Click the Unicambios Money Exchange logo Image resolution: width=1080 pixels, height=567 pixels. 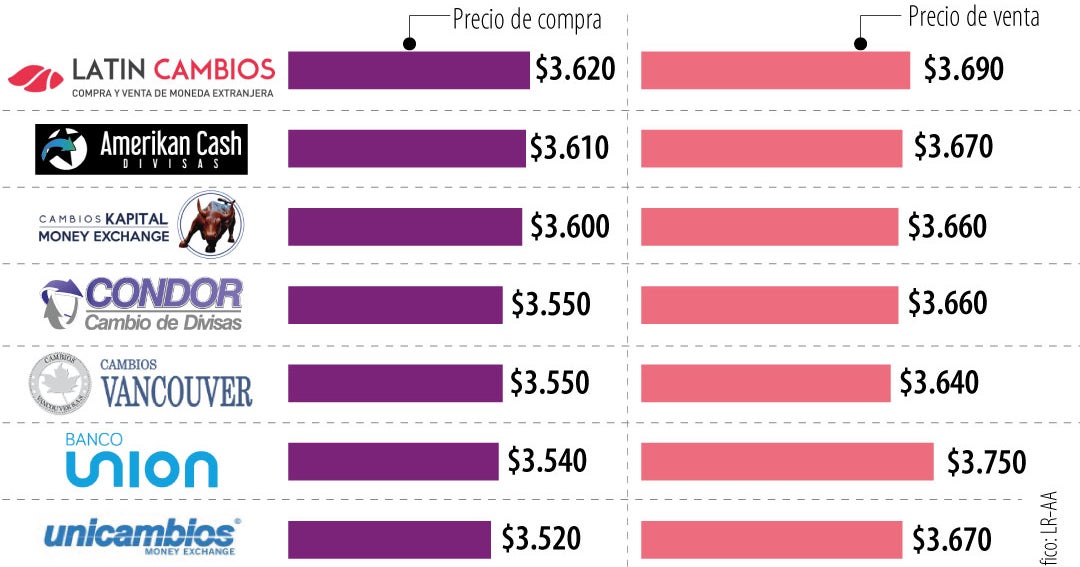pos(141,537)
